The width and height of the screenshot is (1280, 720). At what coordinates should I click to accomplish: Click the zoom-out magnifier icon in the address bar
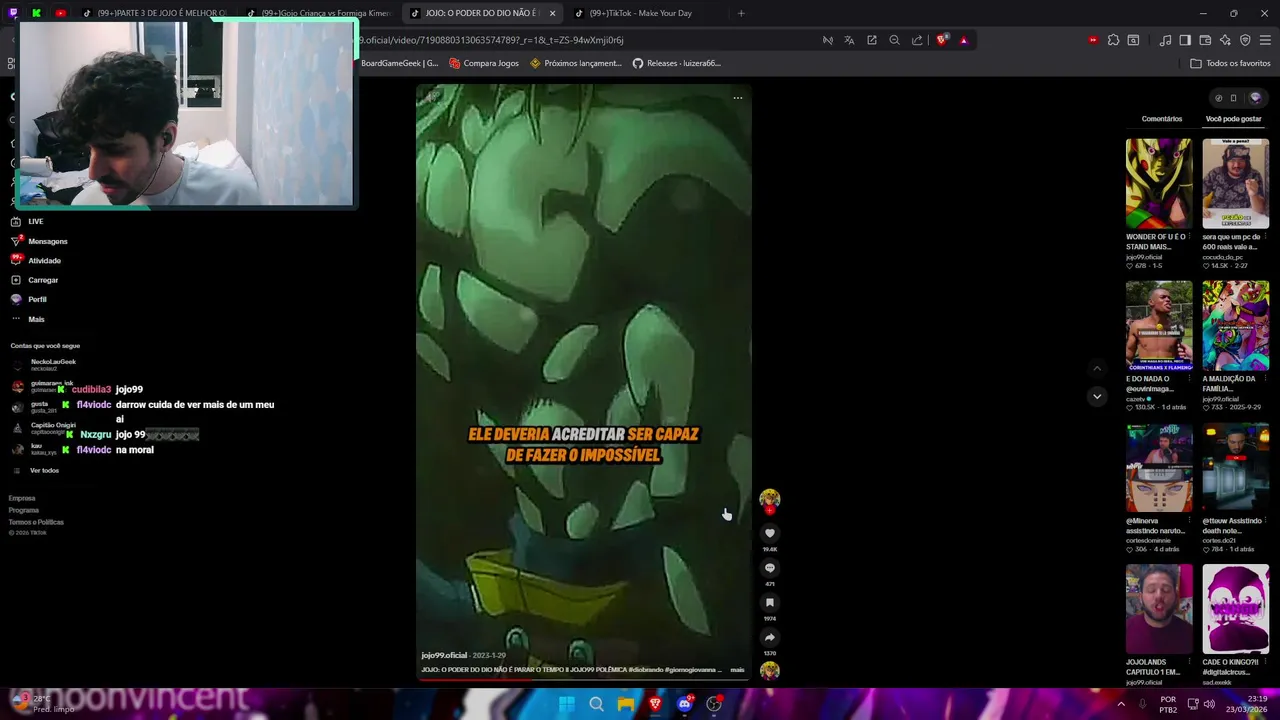tap(894, 40)
